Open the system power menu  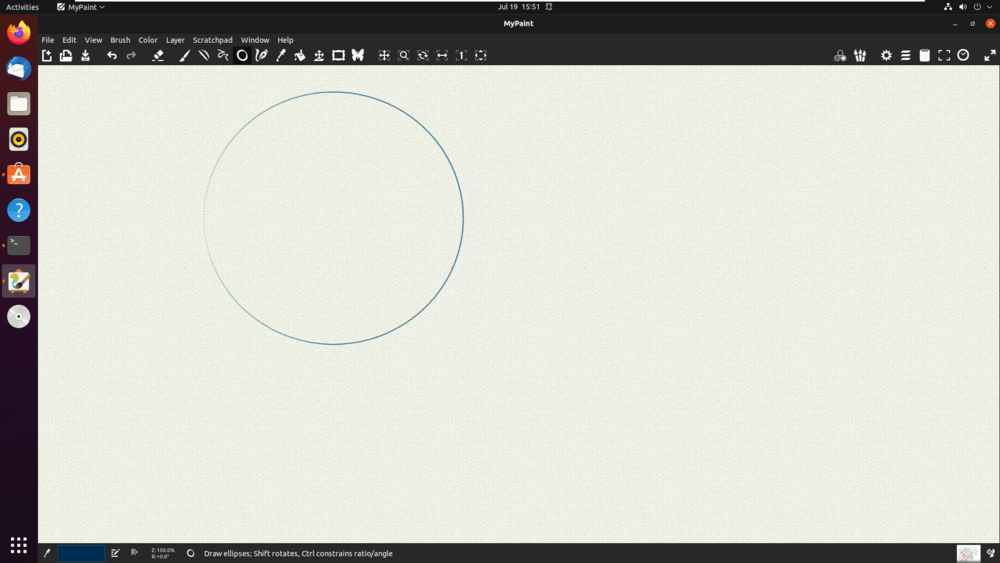tap(977, 7)
